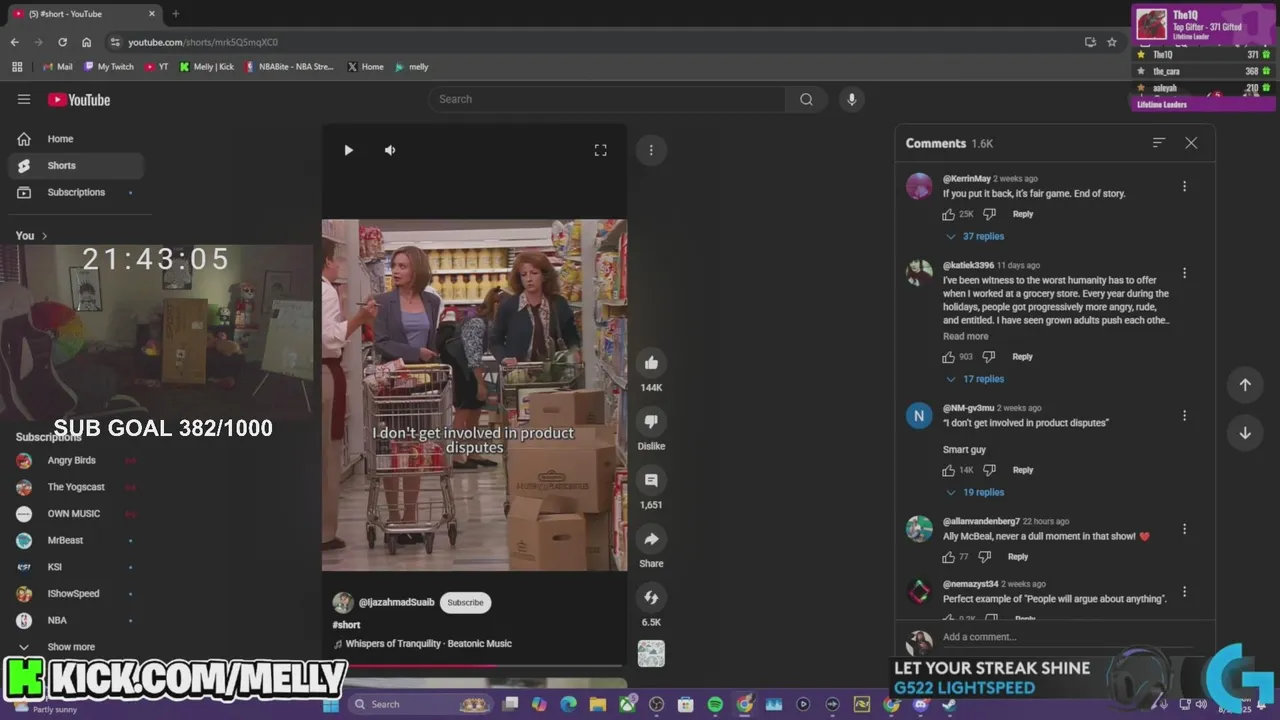Image resolution: width=1280 pixels, height=720 pixels.
Task: Click the YouTube logo
Action: point(79,99)
